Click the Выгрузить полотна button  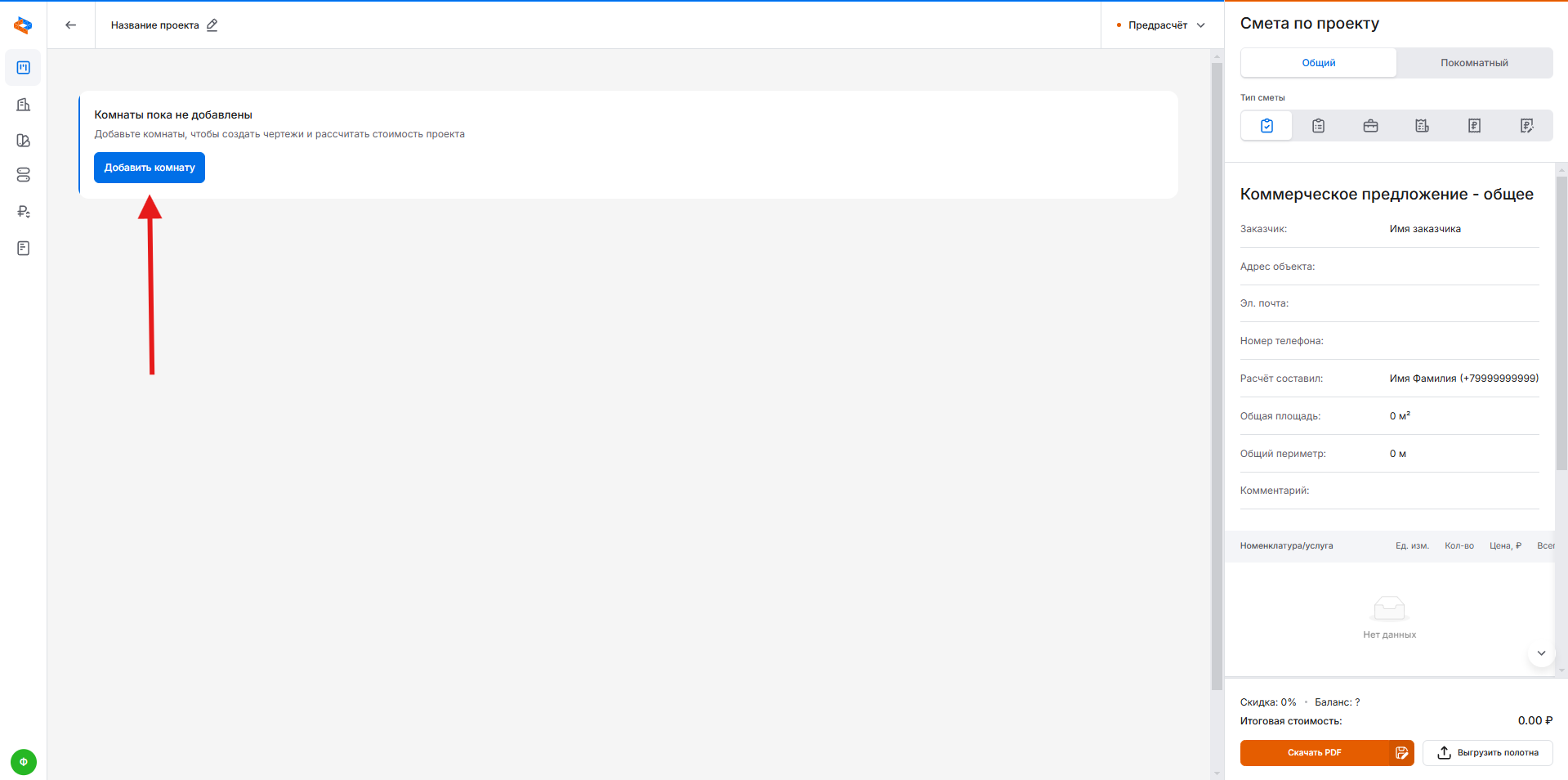[x=1488, y=753]
